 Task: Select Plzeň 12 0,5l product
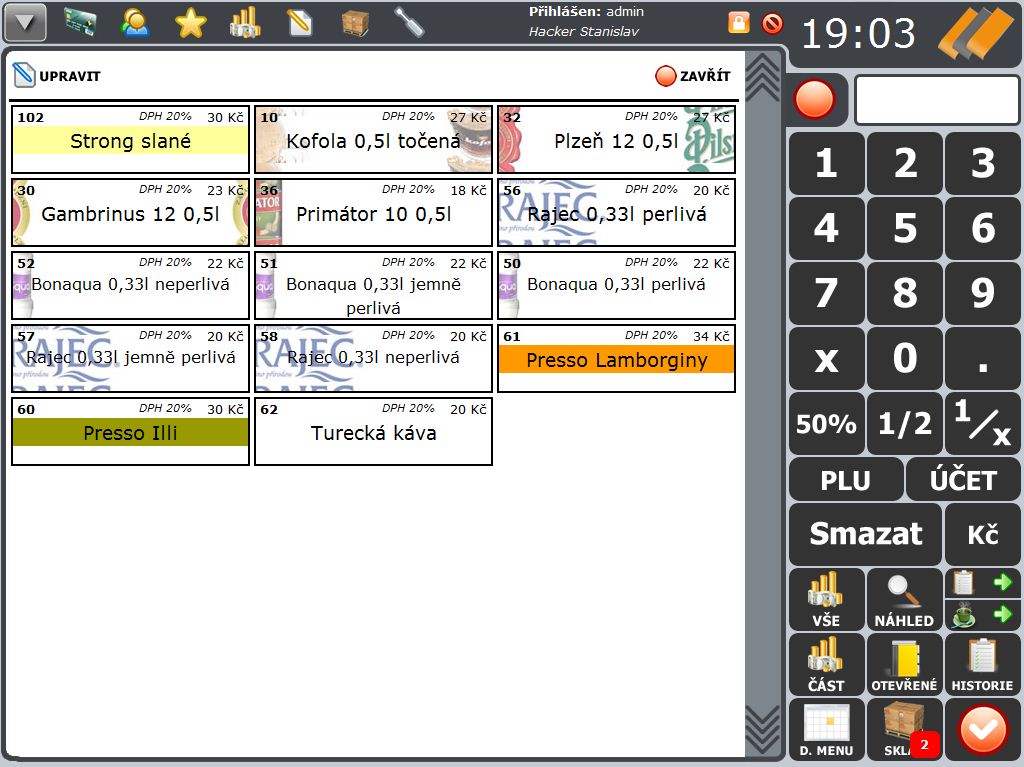[616, 139]
